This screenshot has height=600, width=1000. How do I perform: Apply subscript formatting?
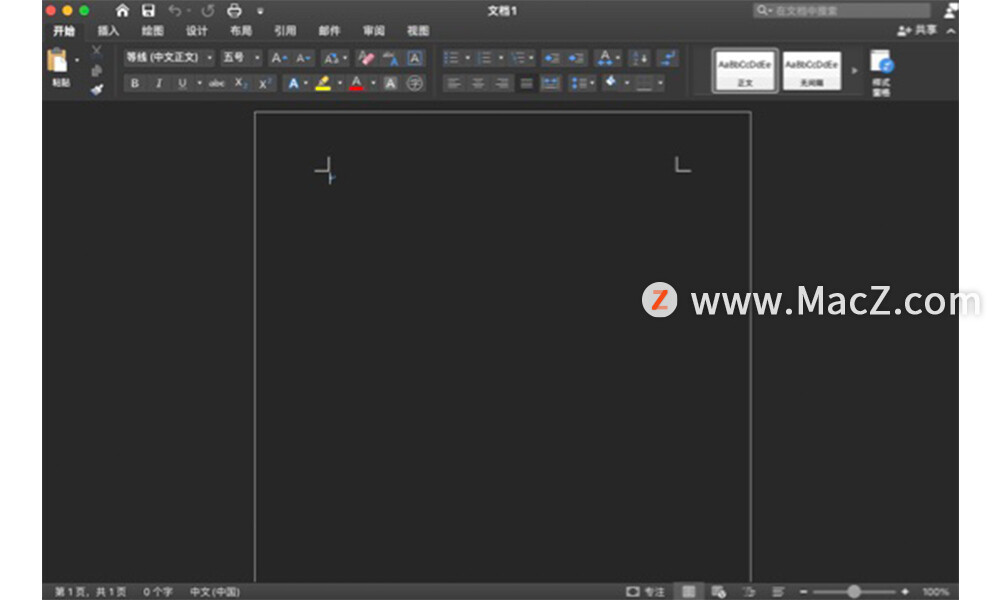pos(242,83)
